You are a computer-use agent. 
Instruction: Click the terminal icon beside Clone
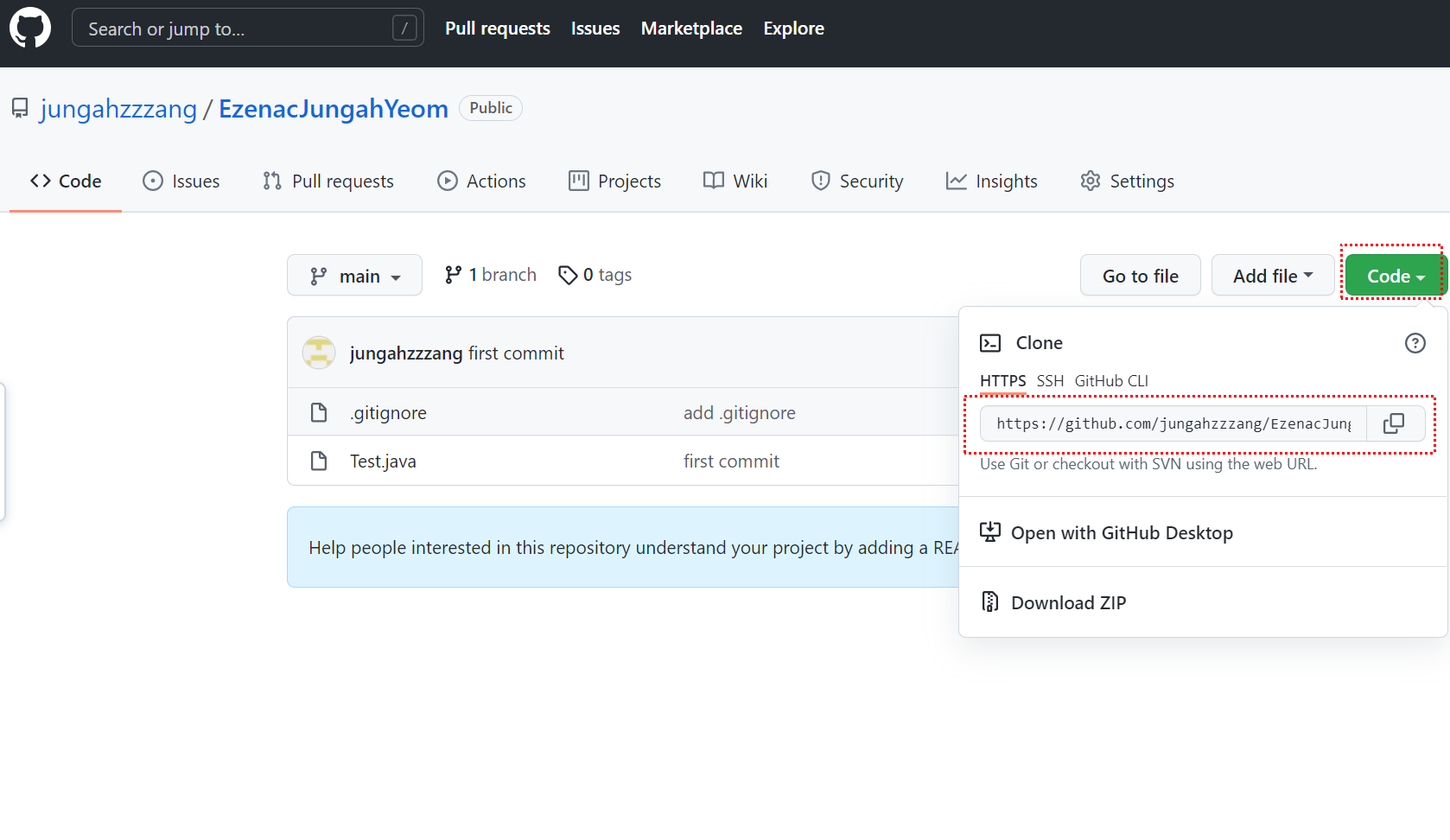[990, 343]
